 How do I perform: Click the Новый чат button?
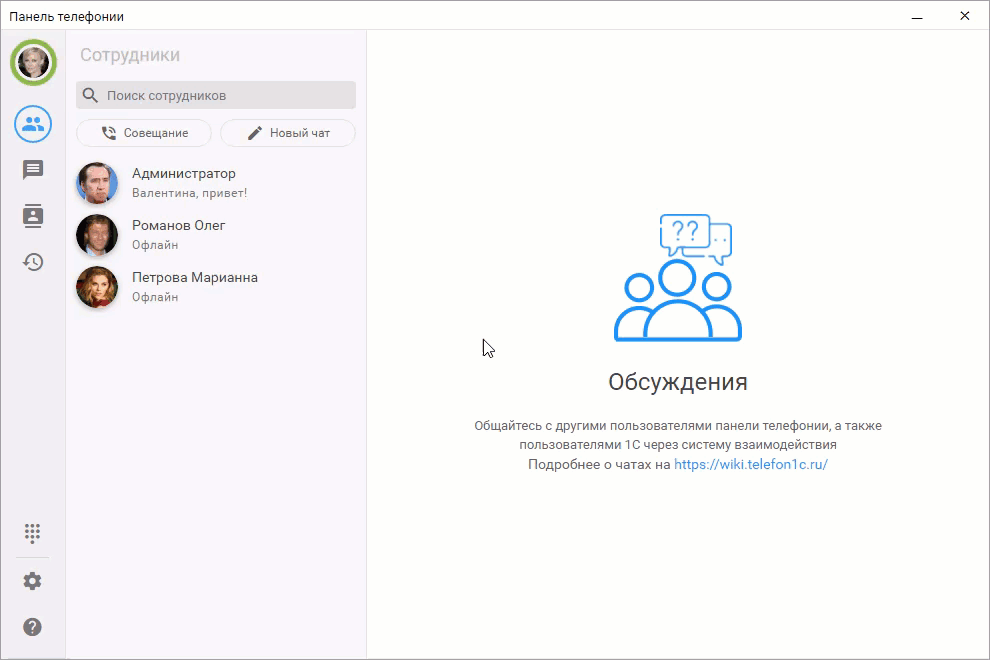288,133
